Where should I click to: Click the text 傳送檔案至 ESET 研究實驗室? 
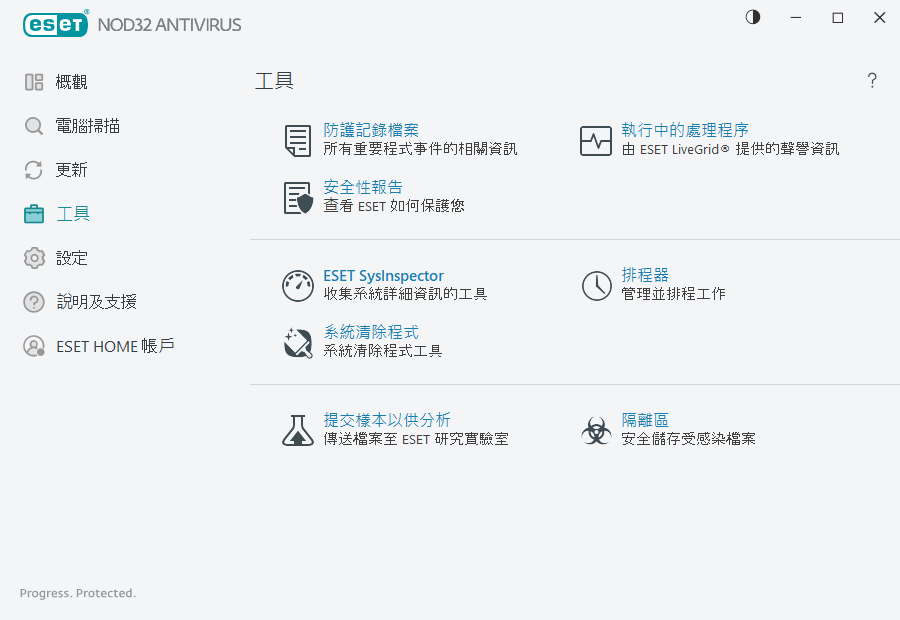416,439
